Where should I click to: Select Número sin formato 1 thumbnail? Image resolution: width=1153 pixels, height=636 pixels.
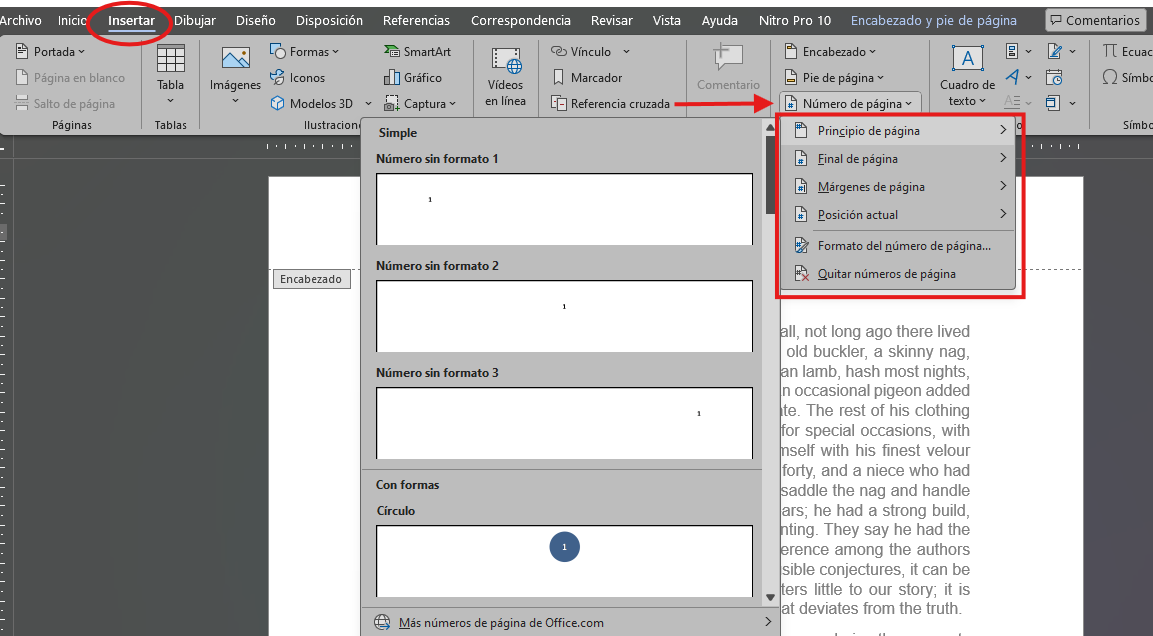pos(564,209)
